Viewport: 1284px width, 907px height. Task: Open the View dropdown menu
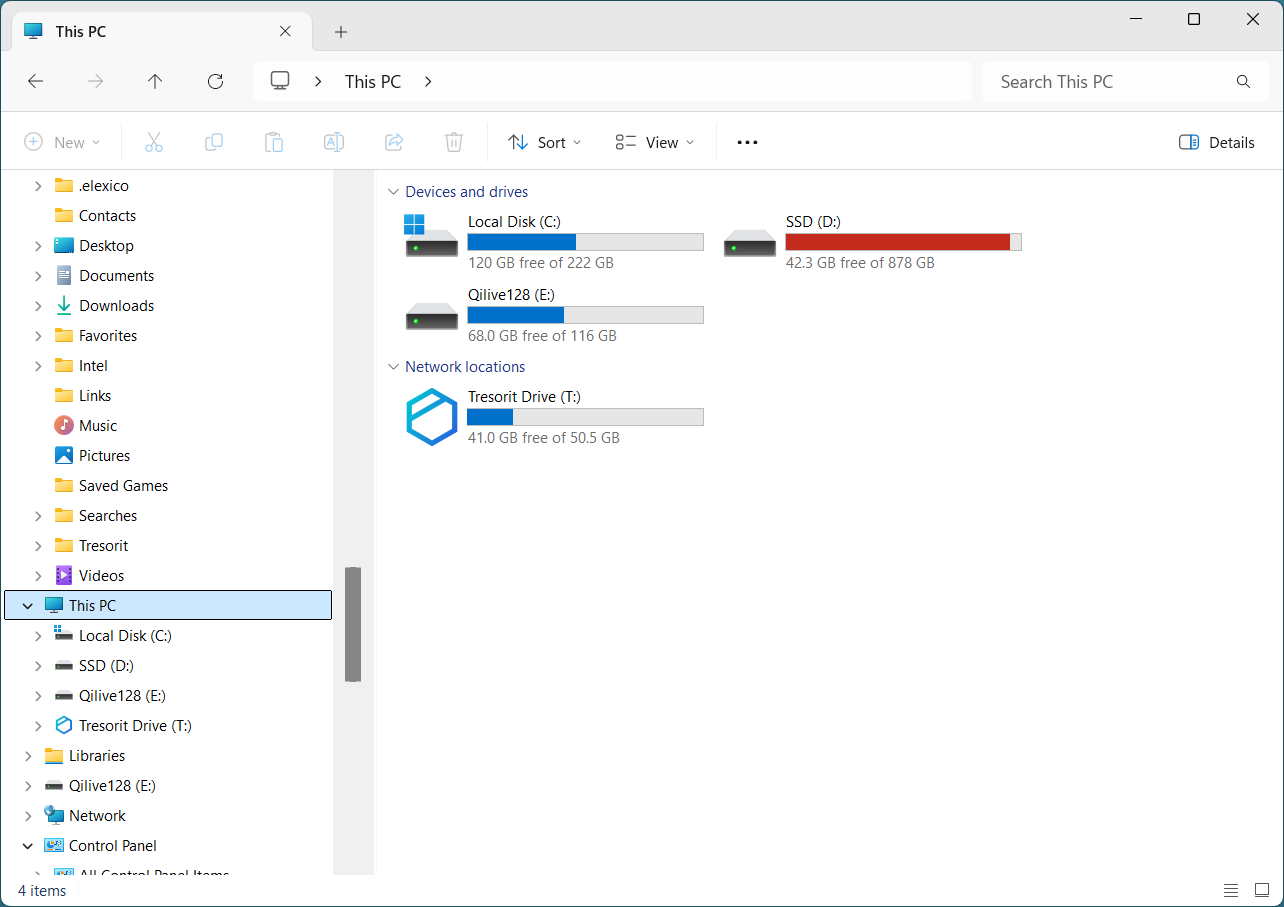[655, 142]
